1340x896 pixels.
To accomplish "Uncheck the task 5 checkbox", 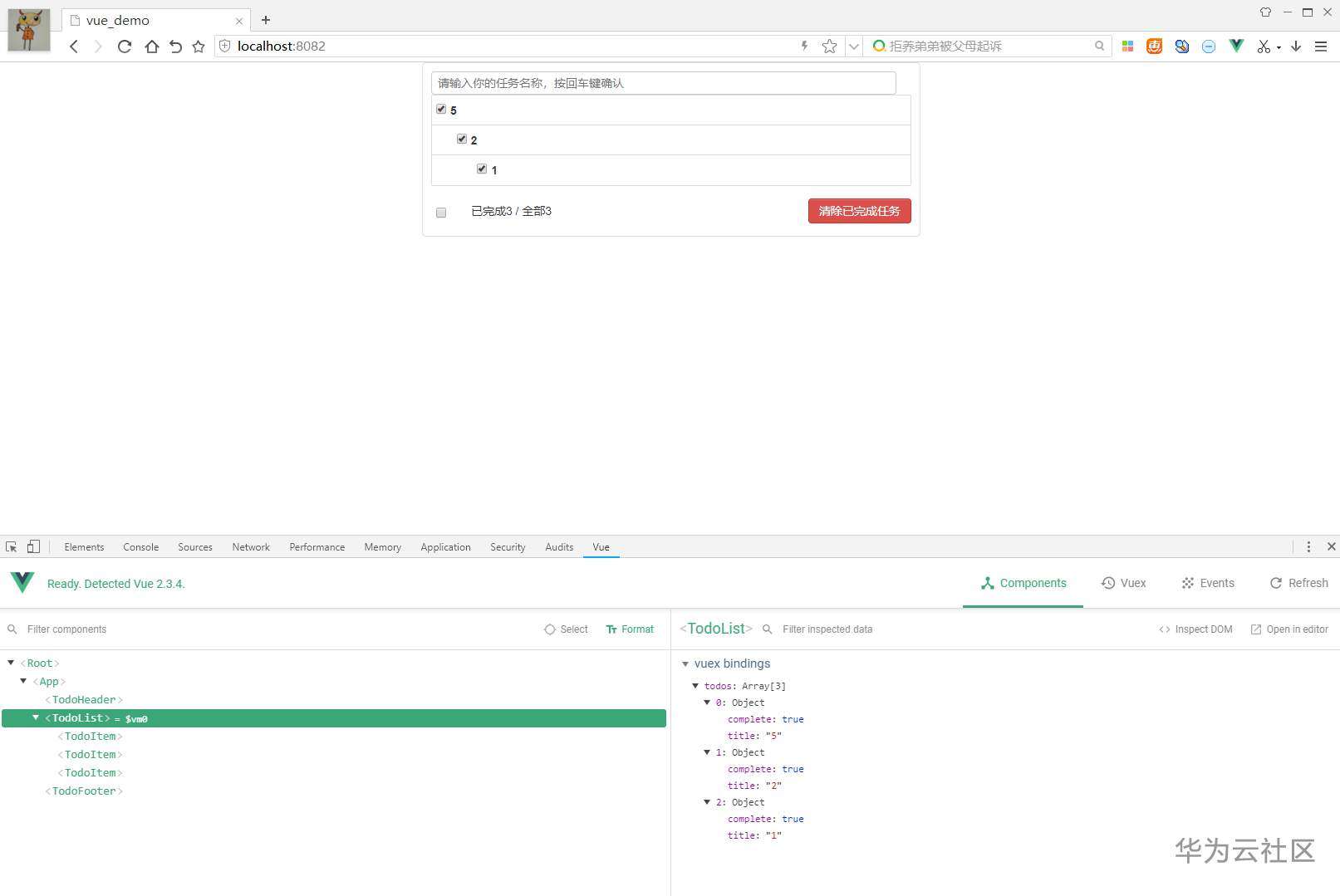I will click(x=441, y=110).
